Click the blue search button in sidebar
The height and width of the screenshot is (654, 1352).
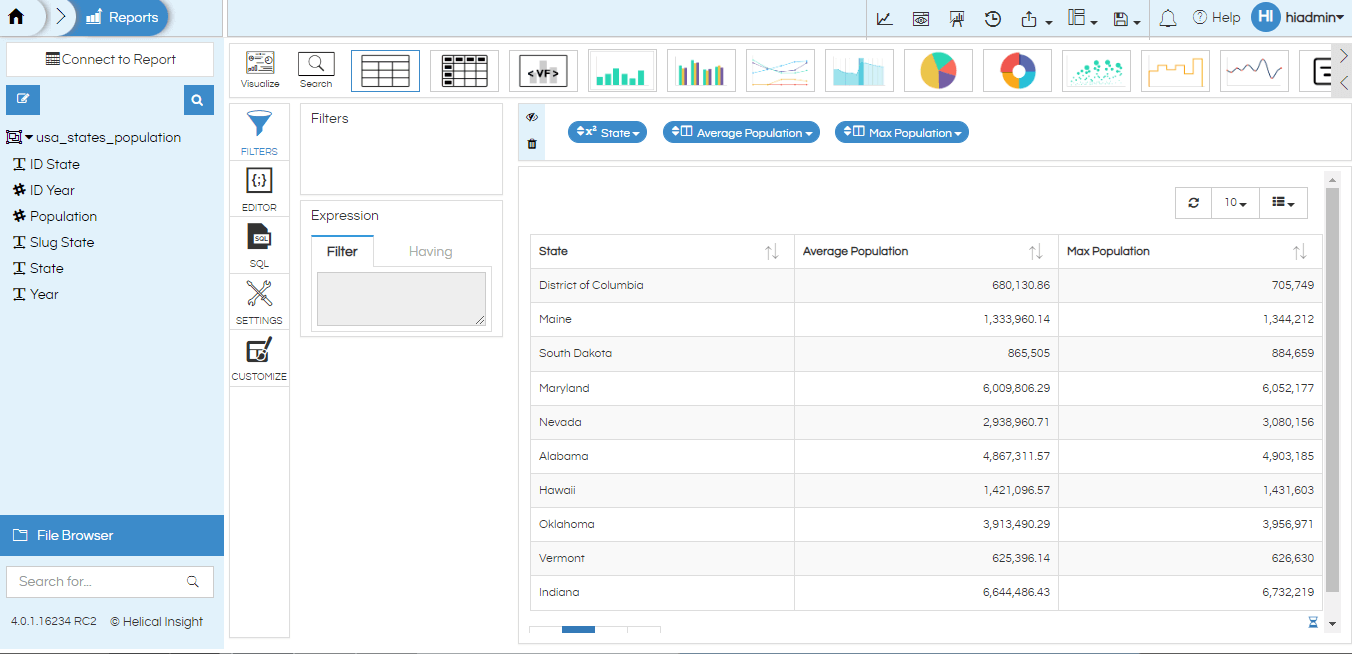pyautogui.click(x=198, y=100)
